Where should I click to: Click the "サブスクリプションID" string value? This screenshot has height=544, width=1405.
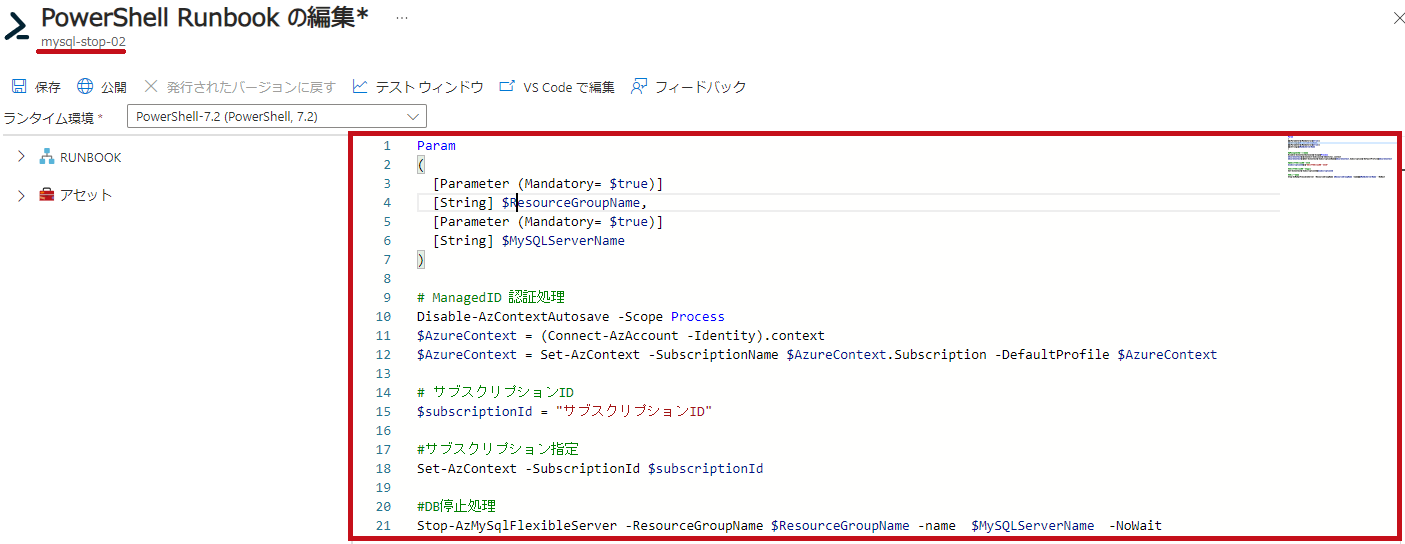tap(633, 411)
